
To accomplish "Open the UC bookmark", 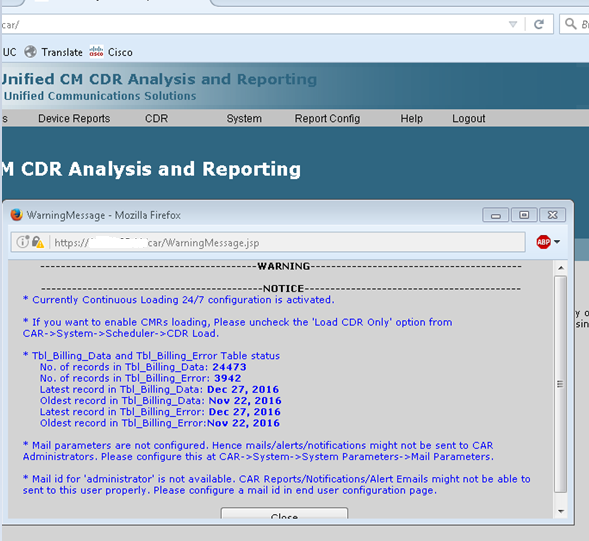I will [x=9, y=52].
